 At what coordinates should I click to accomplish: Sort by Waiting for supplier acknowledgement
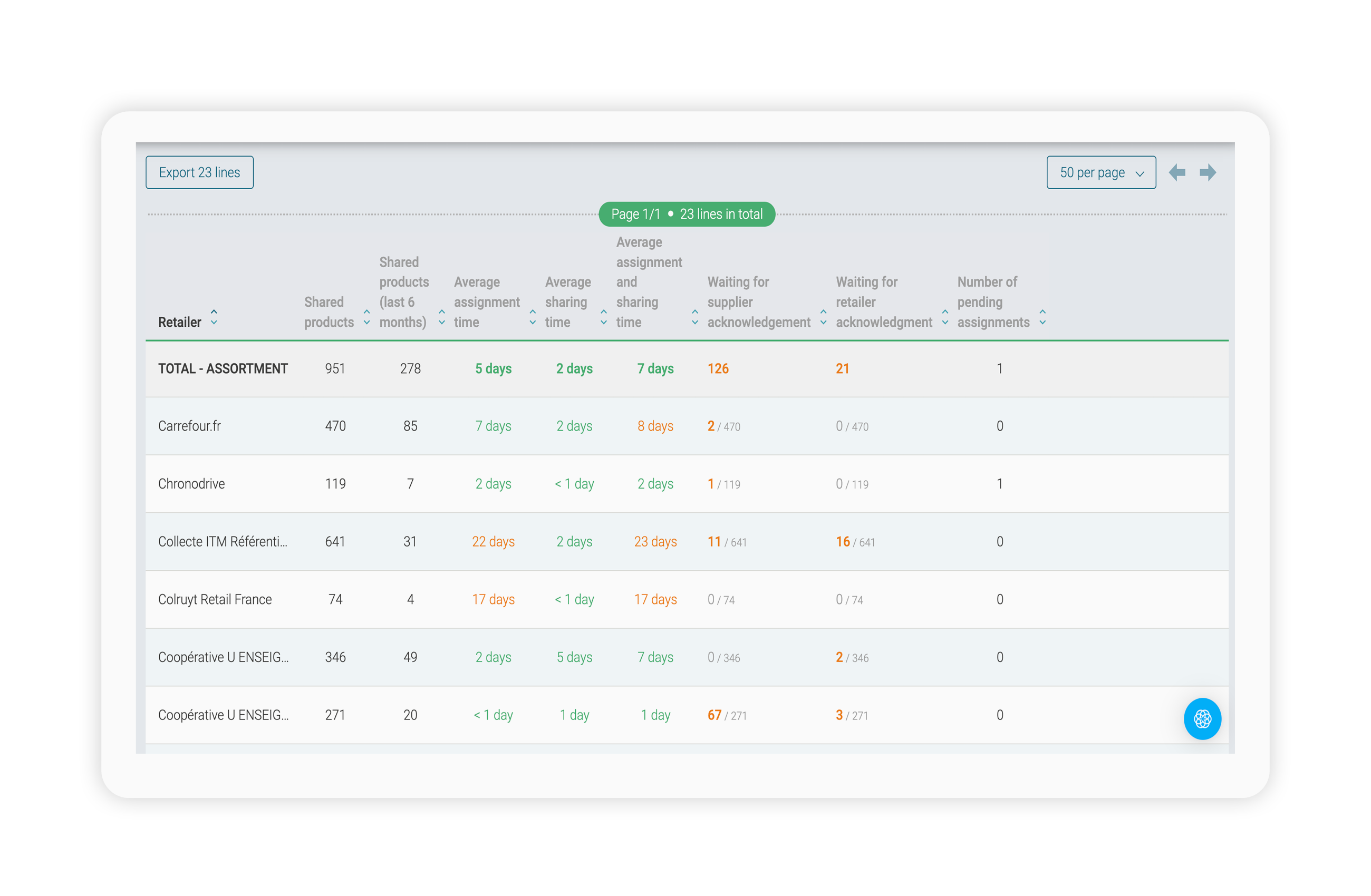(x=823, y=317)
